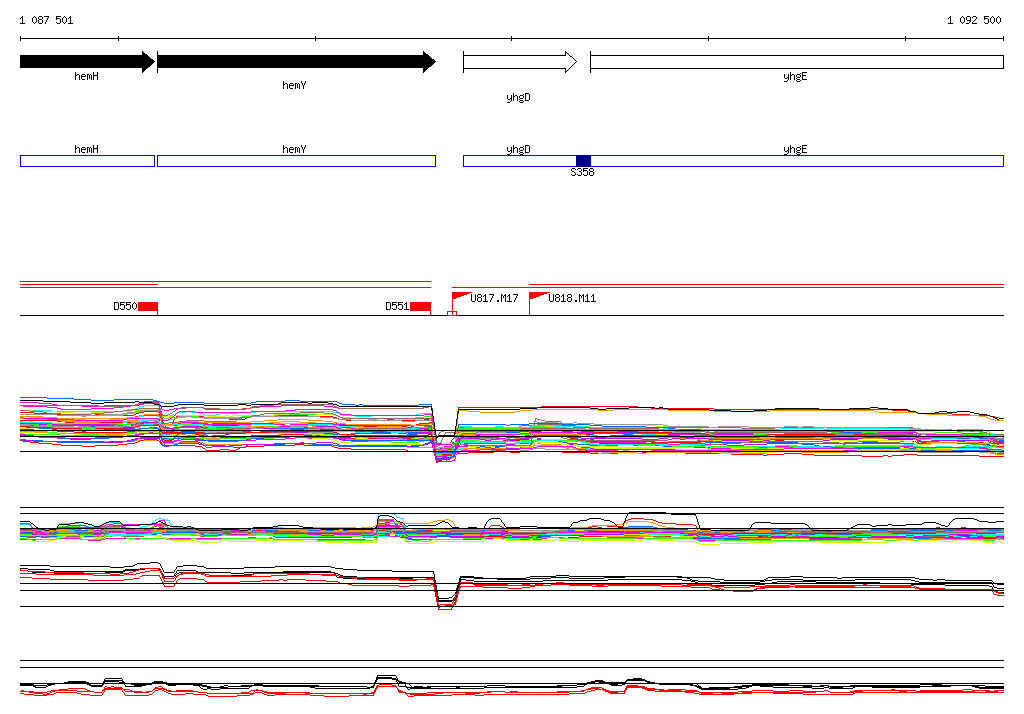Click the red D551 terminator marker
The image size is (1024, 714).
(x=421, y=307)
